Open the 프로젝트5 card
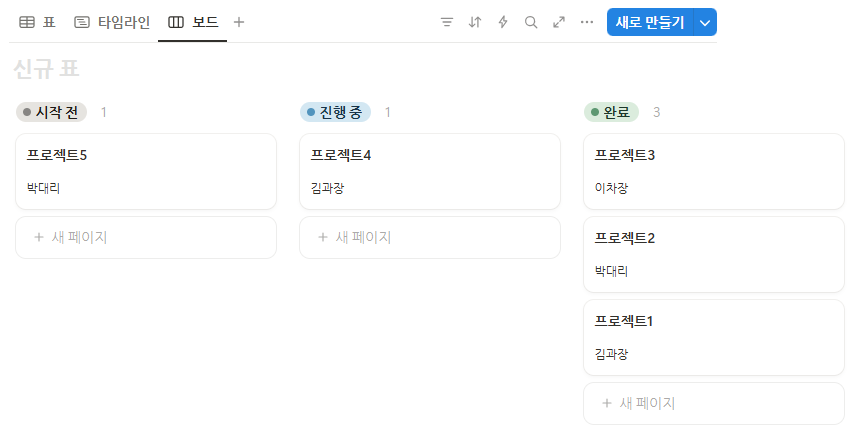 pos(146,171)
